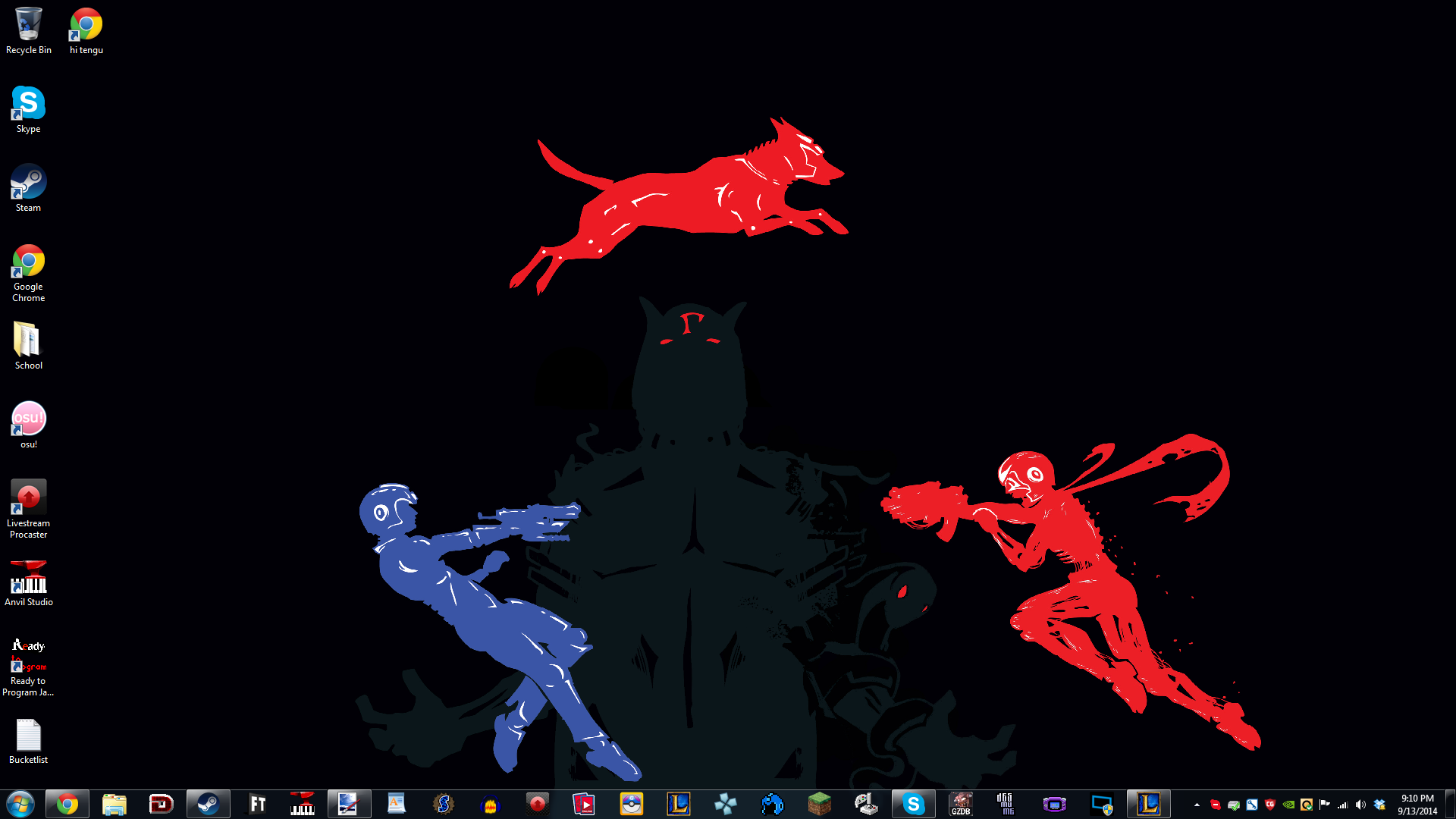Open the clock and date display
1456x819 pixels.
1417,804
